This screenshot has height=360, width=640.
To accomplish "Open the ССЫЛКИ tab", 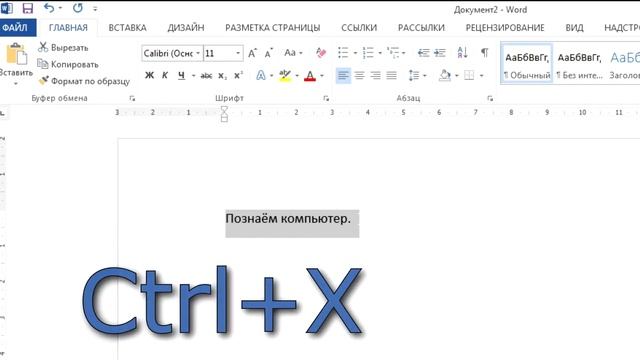I will pos(359,28).
